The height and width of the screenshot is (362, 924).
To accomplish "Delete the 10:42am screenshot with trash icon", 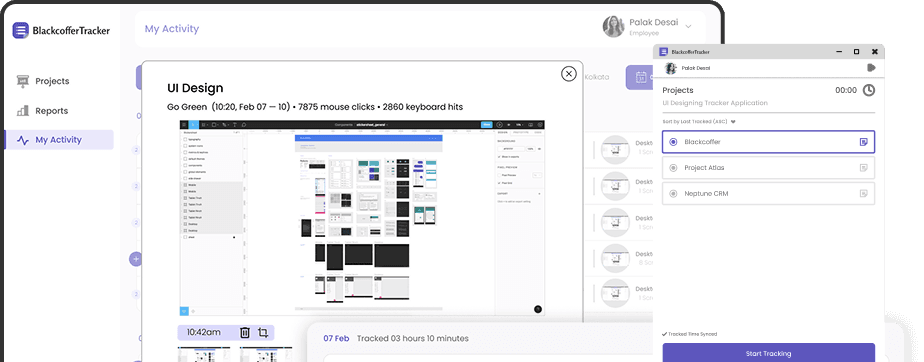I will click(x=245, y=333).
